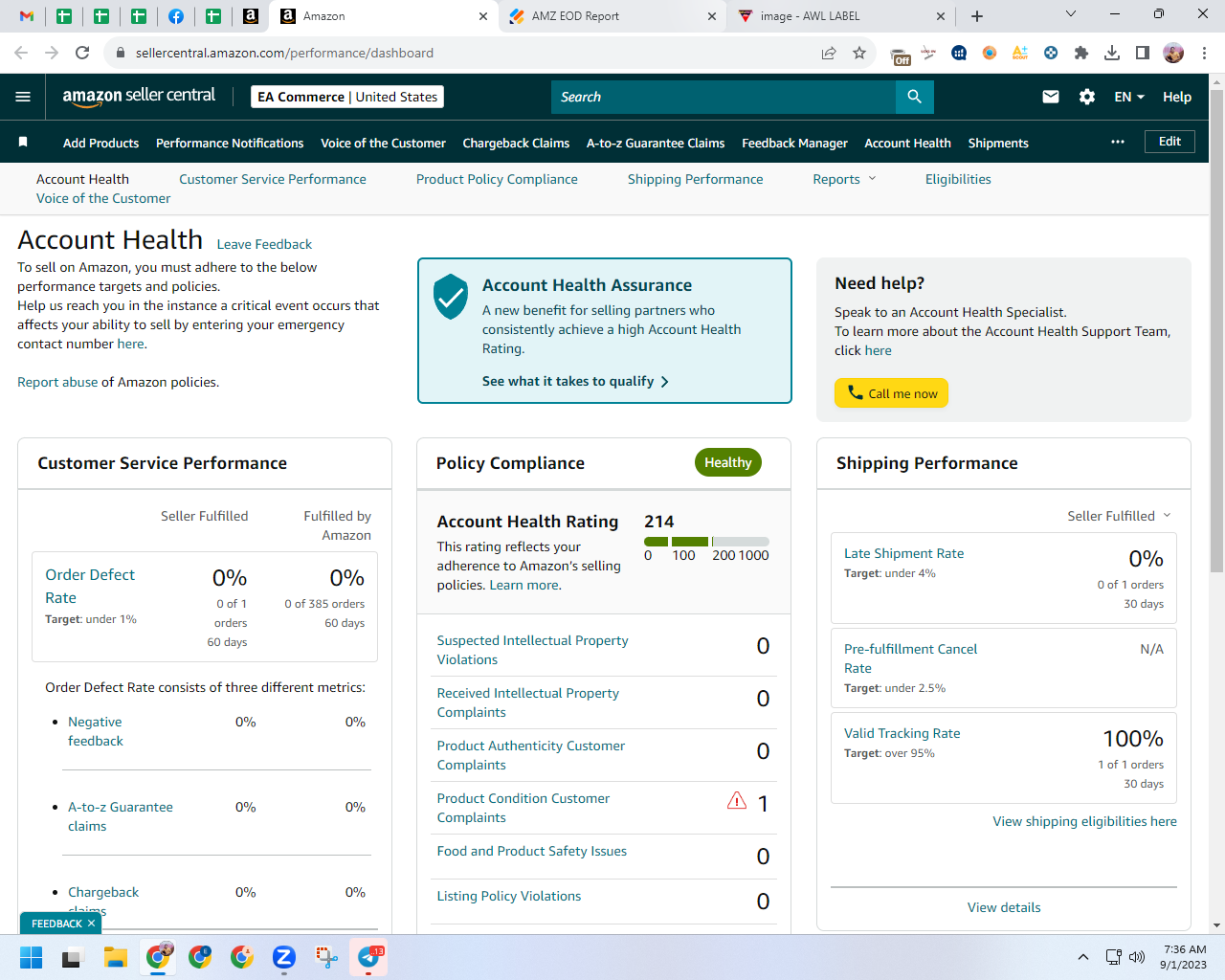The width and height of the screenshot is (1225, 980).
Task: Open the Chrome profile avatar
Action: click(1173, 53)
